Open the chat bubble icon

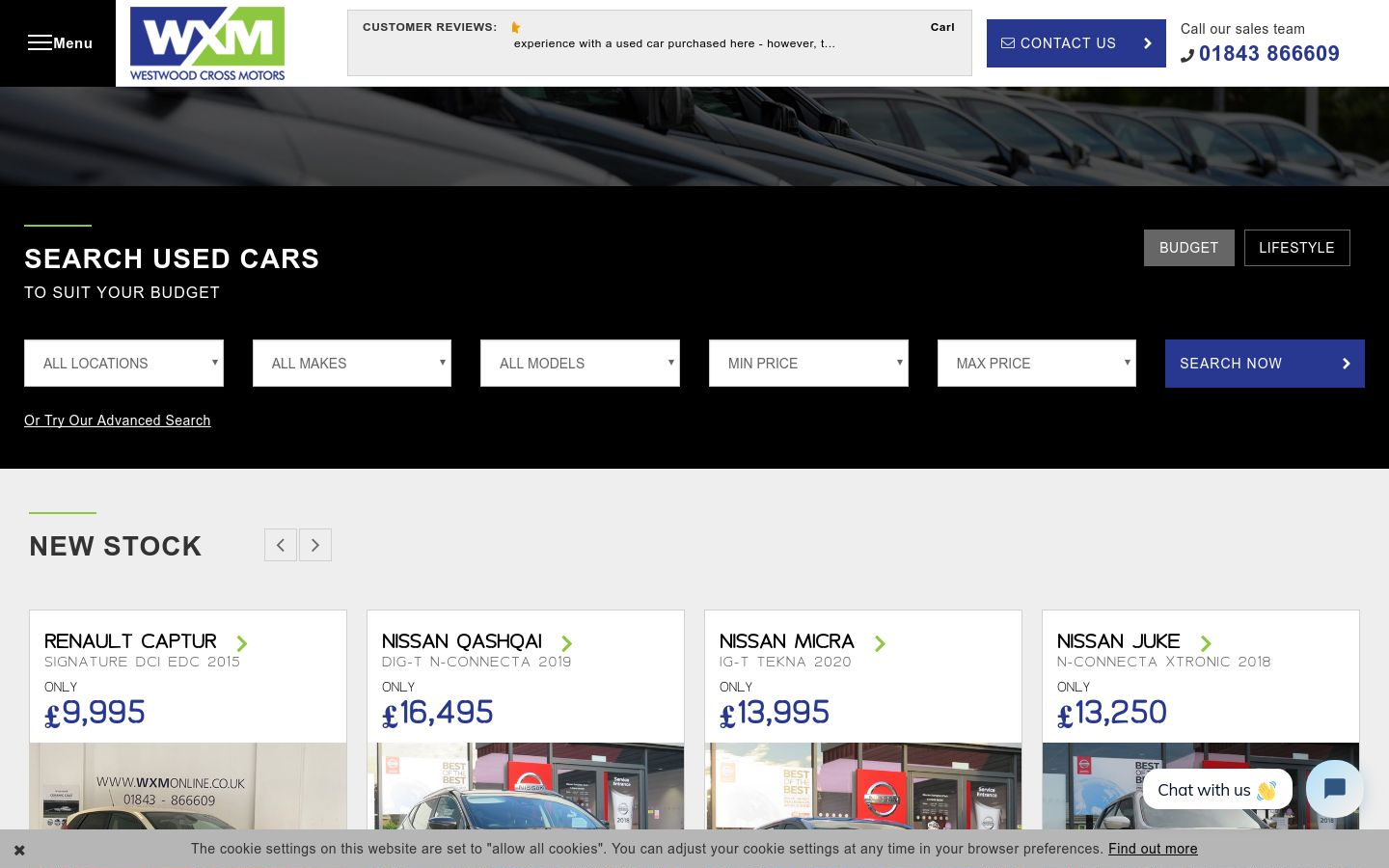coord(1335,789)
